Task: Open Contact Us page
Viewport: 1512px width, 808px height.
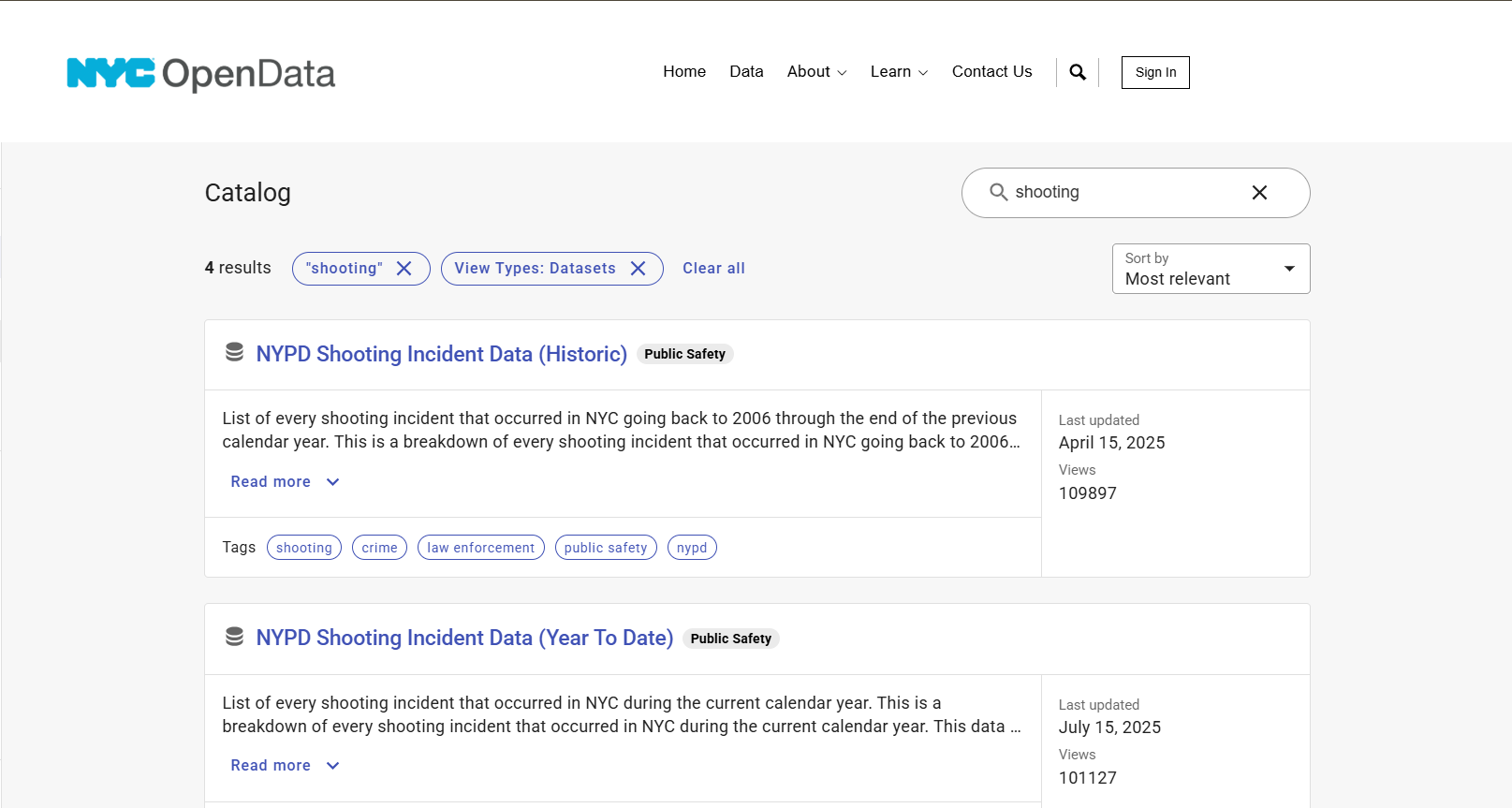Action: [x=991, y=71]
